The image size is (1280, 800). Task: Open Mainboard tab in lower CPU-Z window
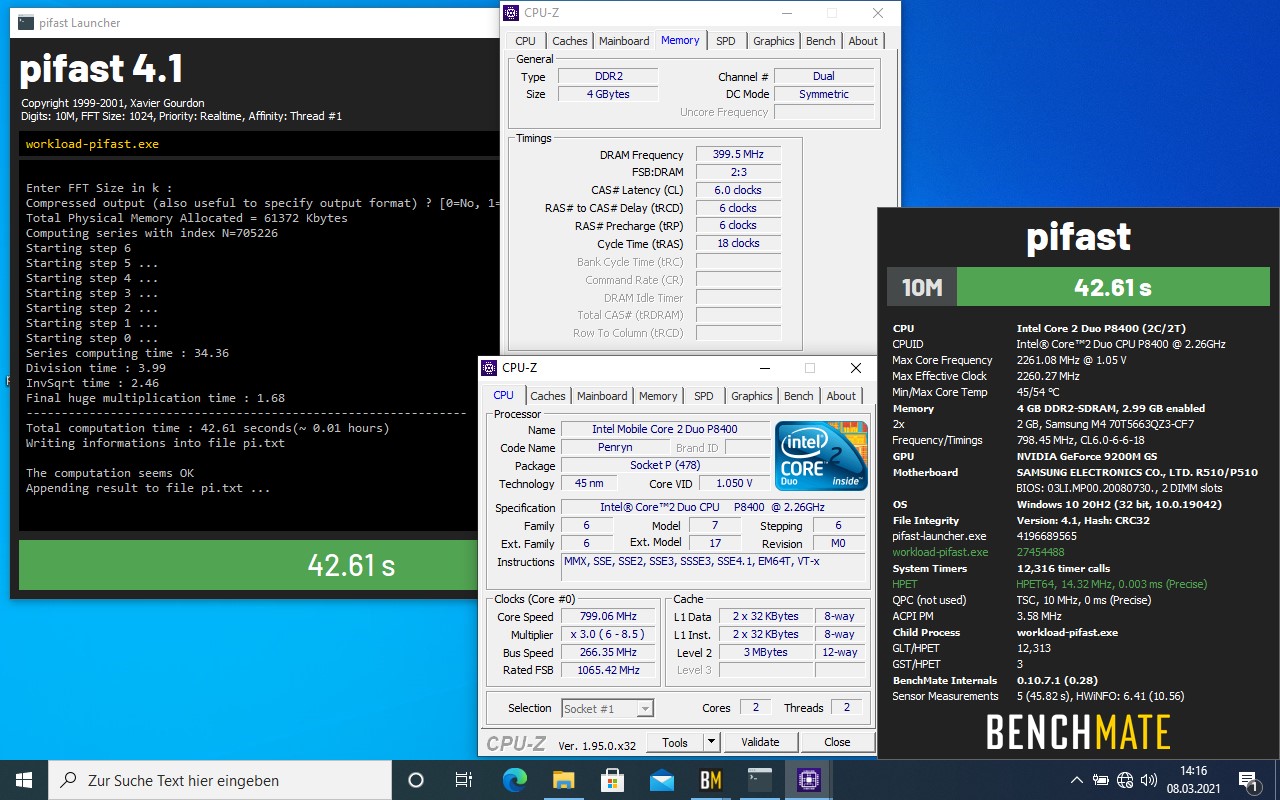[x=602, y=396]
